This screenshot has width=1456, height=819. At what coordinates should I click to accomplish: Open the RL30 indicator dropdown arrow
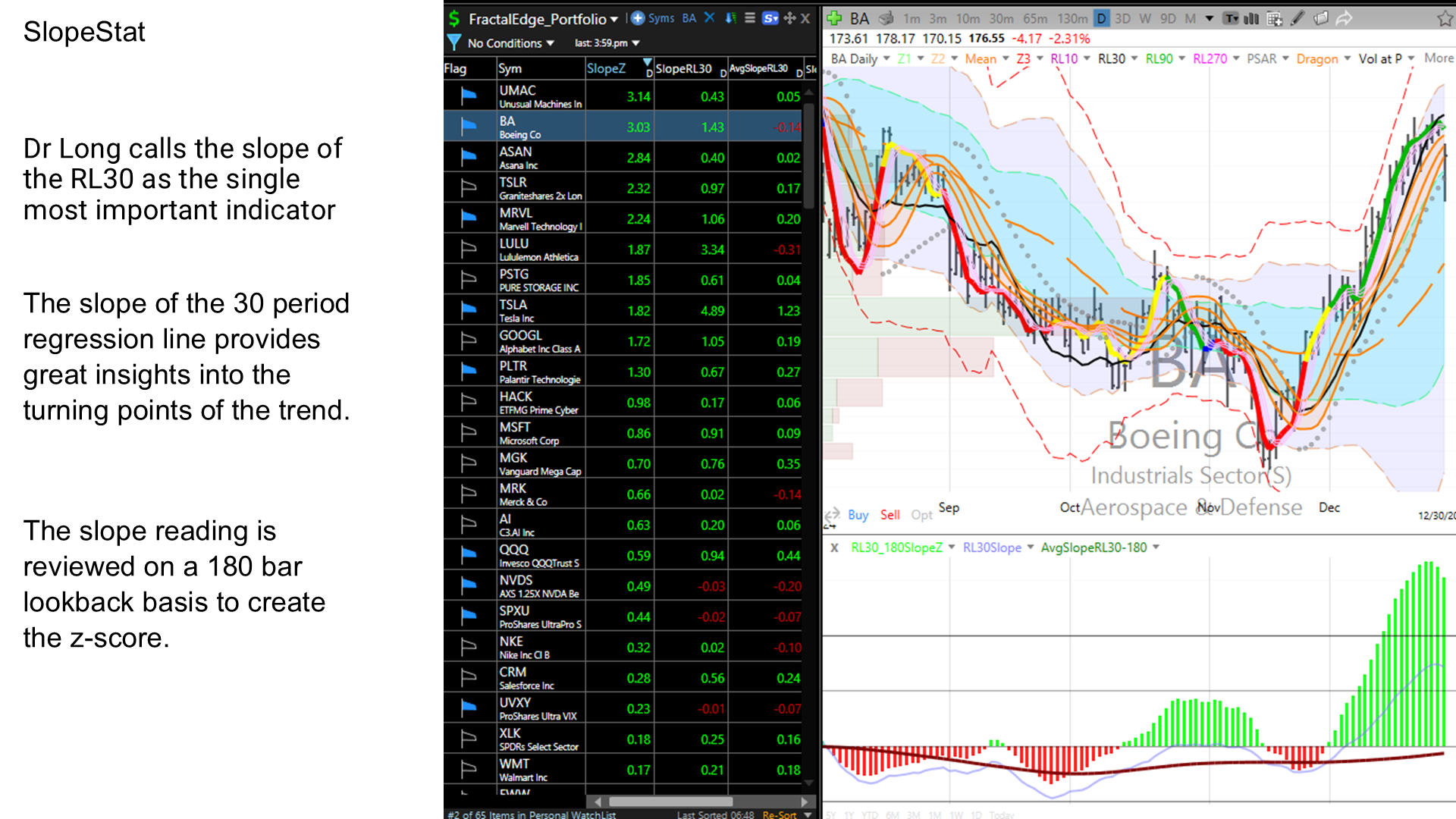[1134, 58]
